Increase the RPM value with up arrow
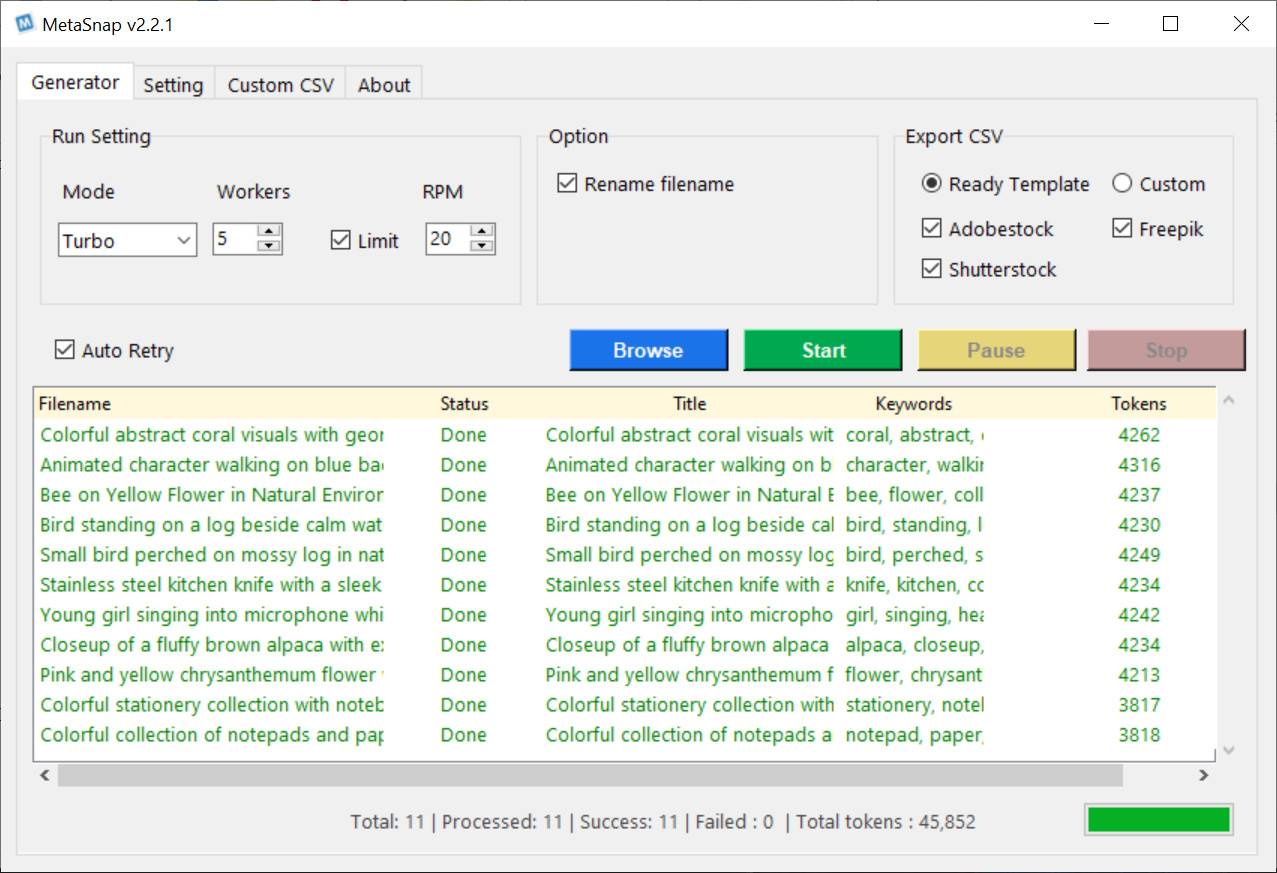This screenshot has width=1277, height=873. [482, 232]
